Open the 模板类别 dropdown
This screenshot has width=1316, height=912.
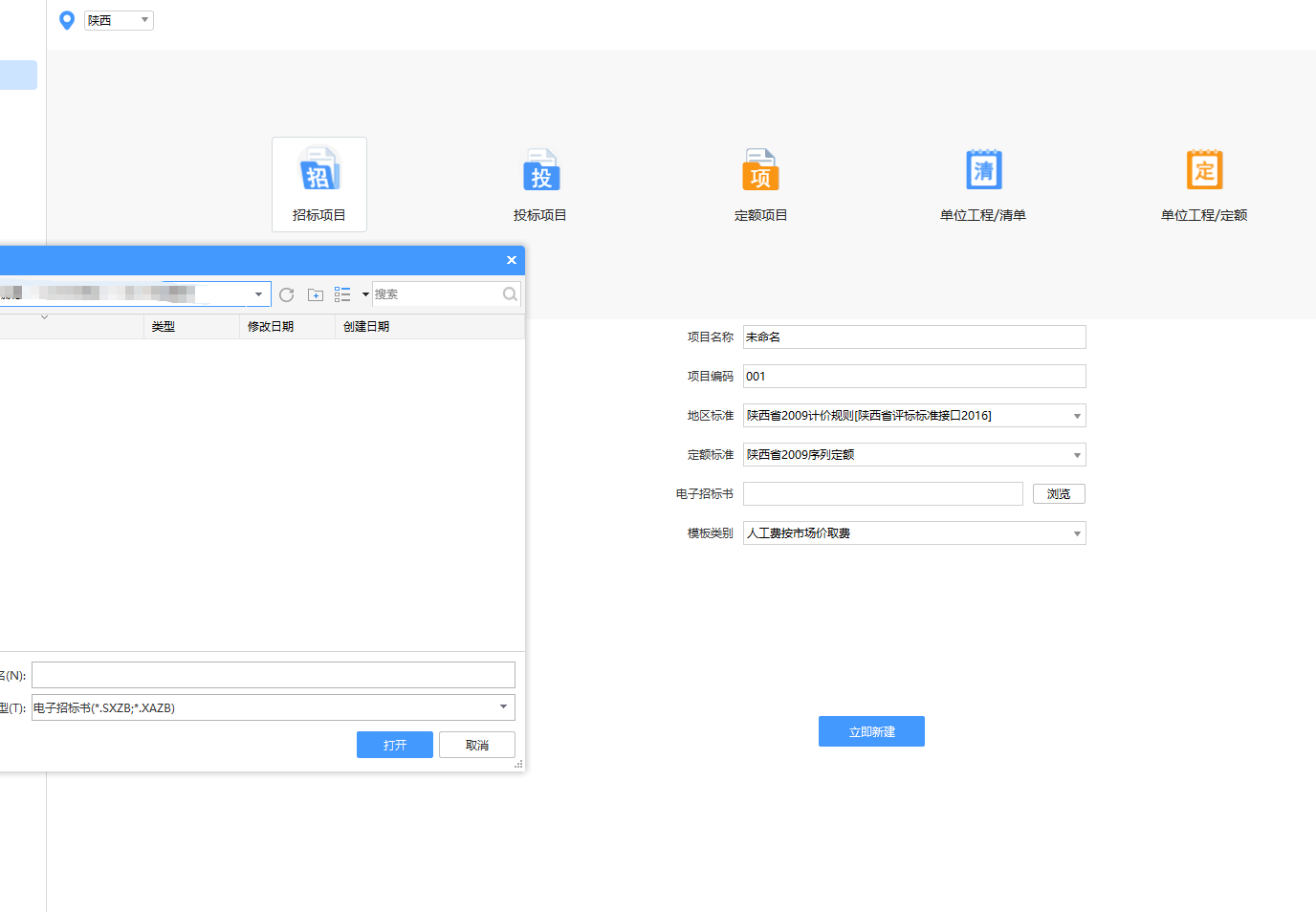click(1075, 532)
